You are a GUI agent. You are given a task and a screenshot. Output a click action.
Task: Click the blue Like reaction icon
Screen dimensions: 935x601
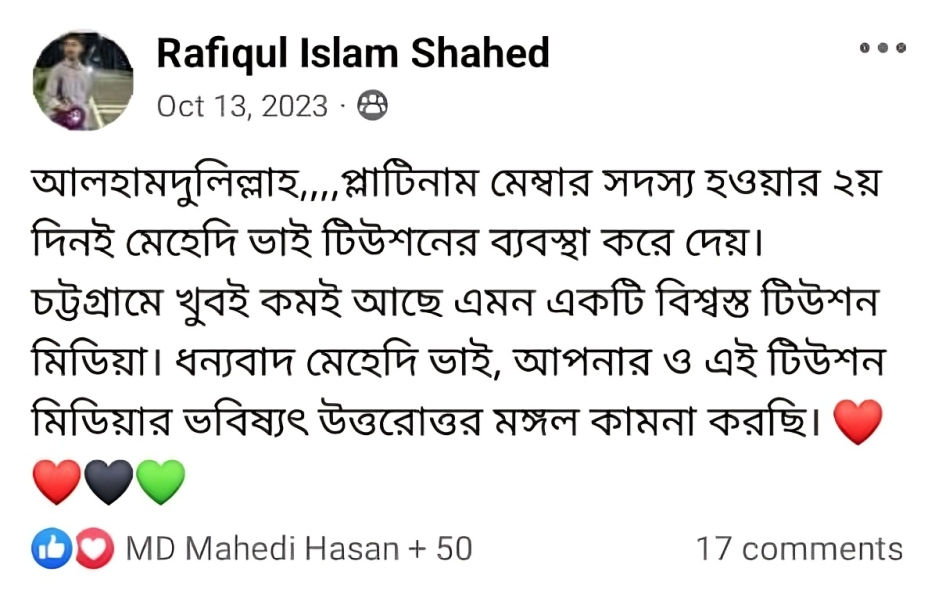pos(51,548)
